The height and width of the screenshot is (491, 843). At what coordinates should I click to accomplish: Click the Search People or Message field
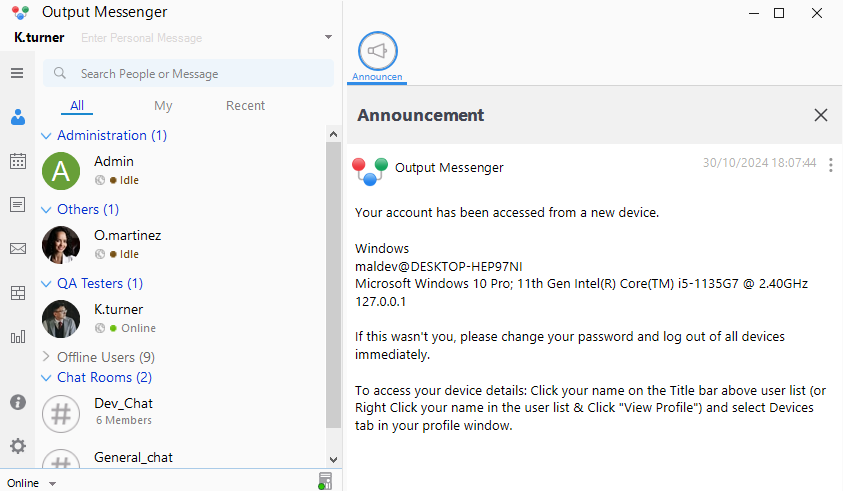click(188, 74)
